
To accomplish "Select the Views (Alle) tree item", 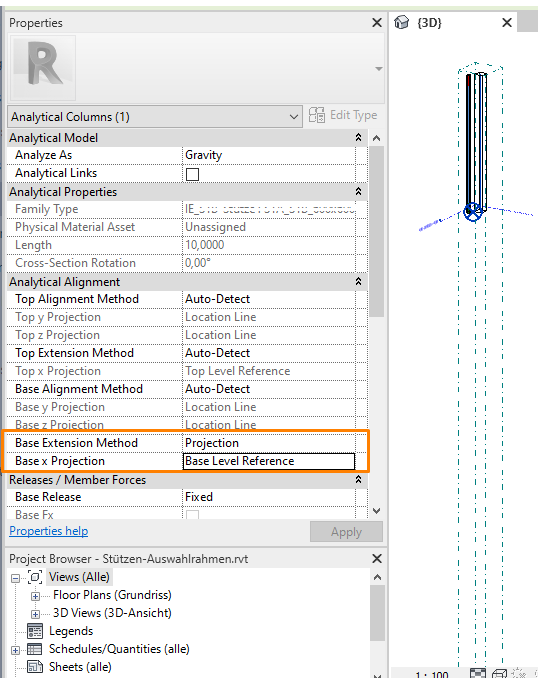I will click(x=79, y=577).
